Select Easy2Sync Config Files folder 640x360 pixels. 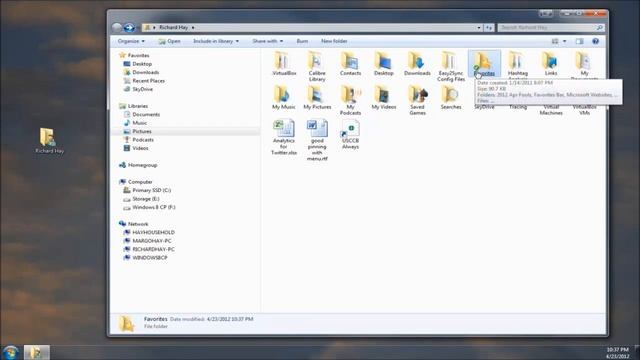point(451,67)
